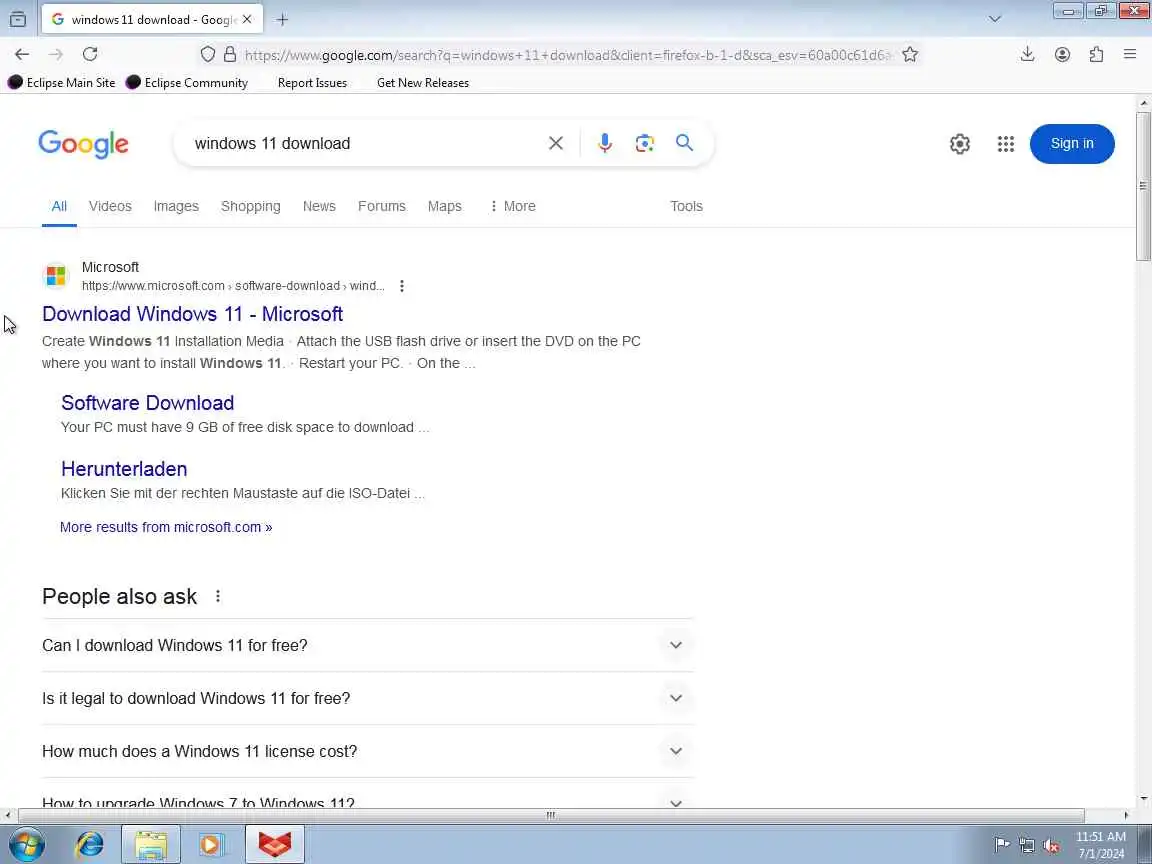The height and width of the screenshot is (864, 1152).
Task: Click the forward navigation arrow
Action: tap(56, 54)
